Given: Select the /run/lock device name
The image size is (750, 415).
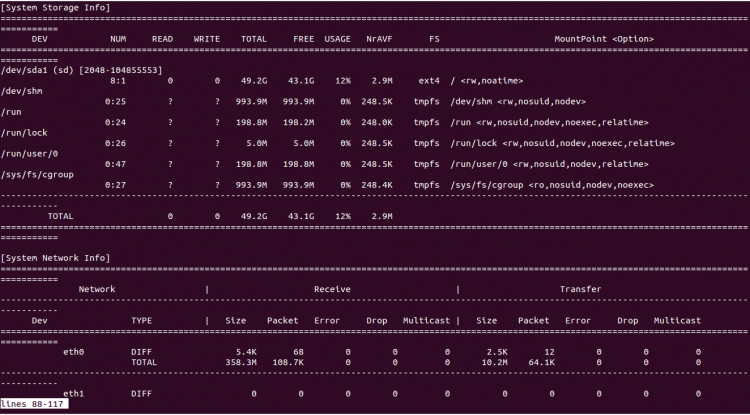Looking at the screenshot, I should tap(25, 132).
